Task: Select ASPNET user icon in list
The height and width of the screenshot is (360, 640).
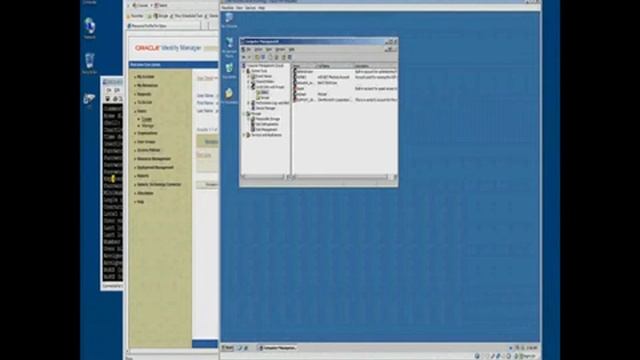Action: pyautogui.click(x=295, y=77)
